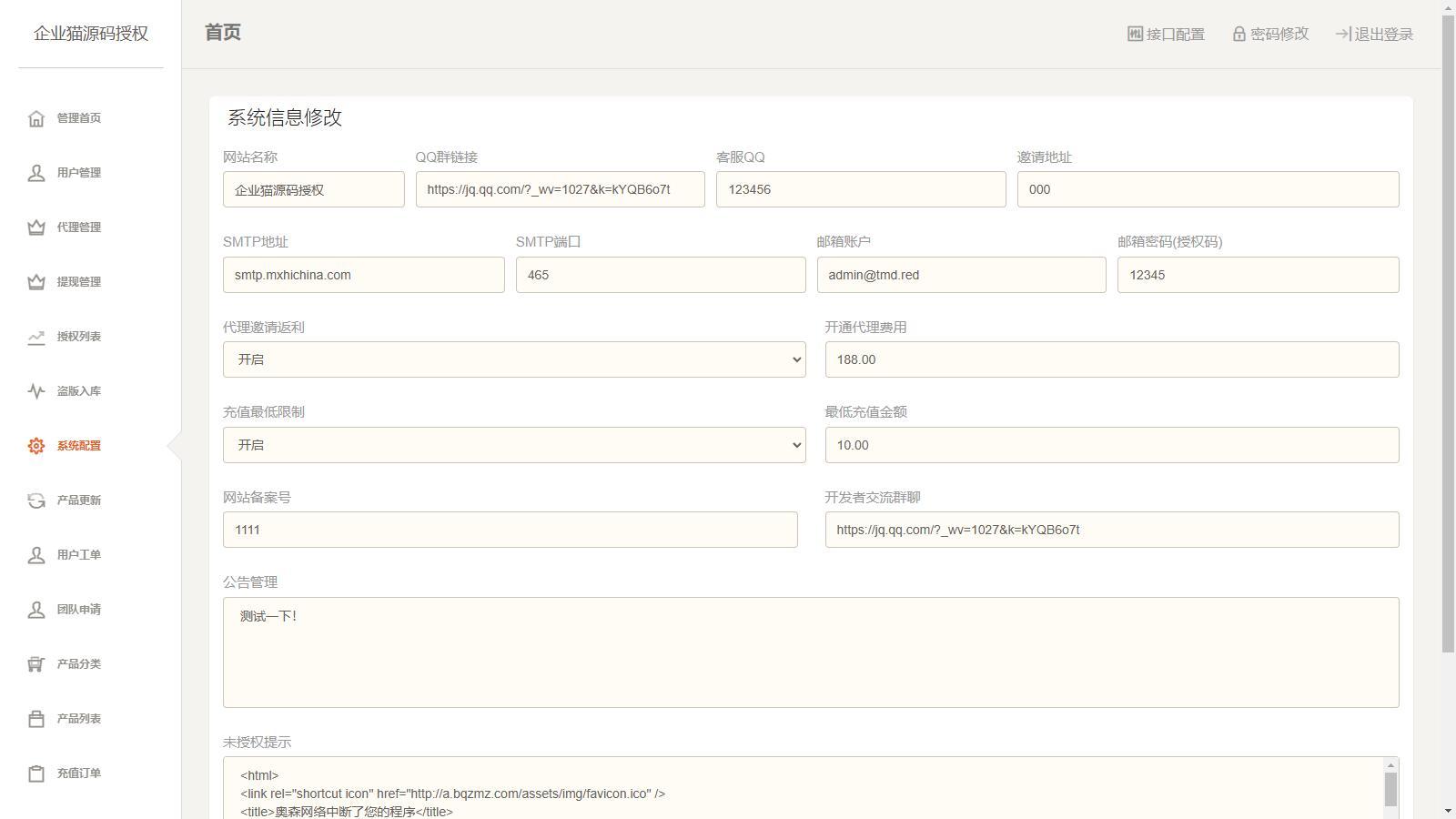Focus the 网站名称 input field
Screen dimensions: 1456x819
click(314, 189)
